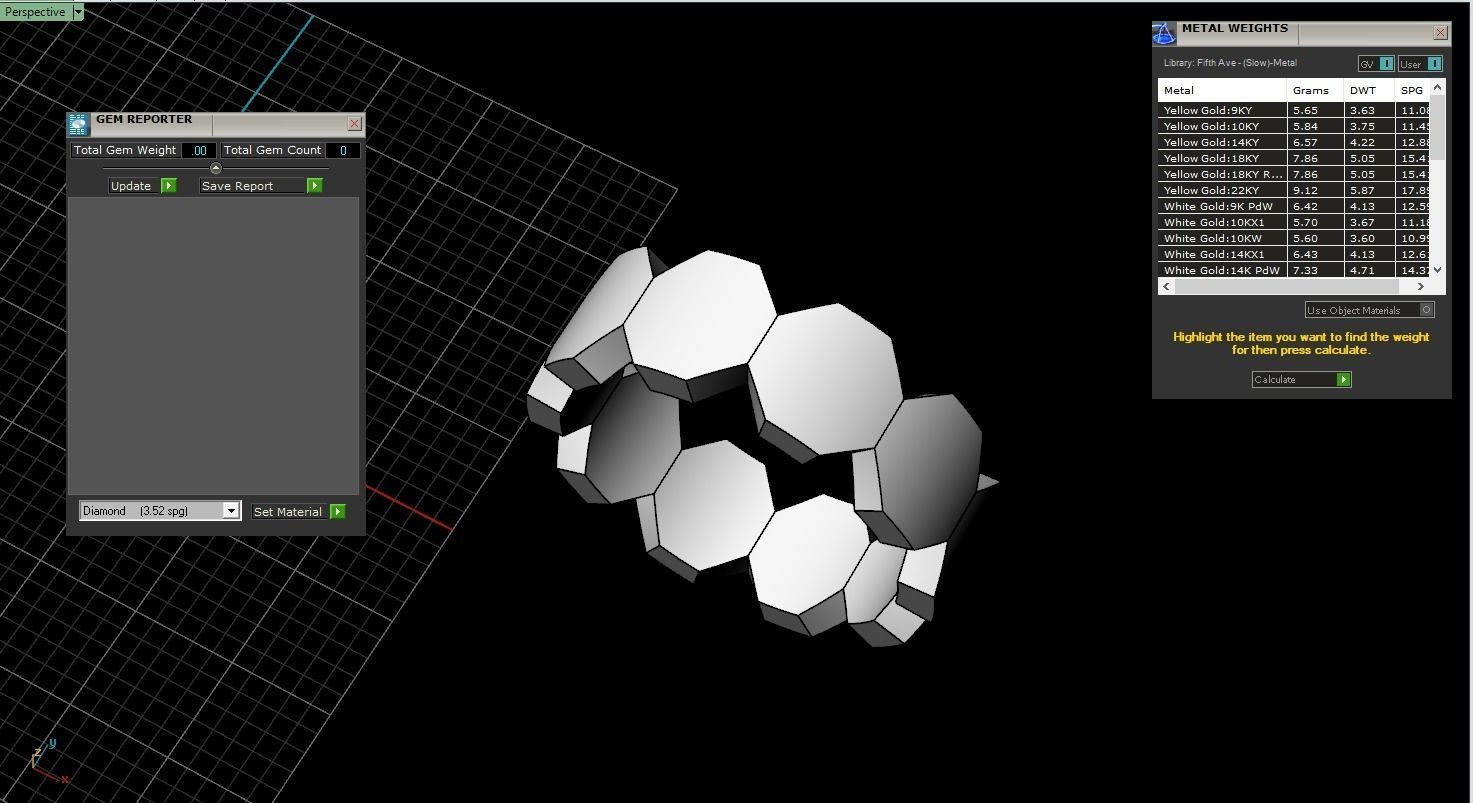
Task: Select the Yellow Gold:22KY row
Action: point(1294,190)
